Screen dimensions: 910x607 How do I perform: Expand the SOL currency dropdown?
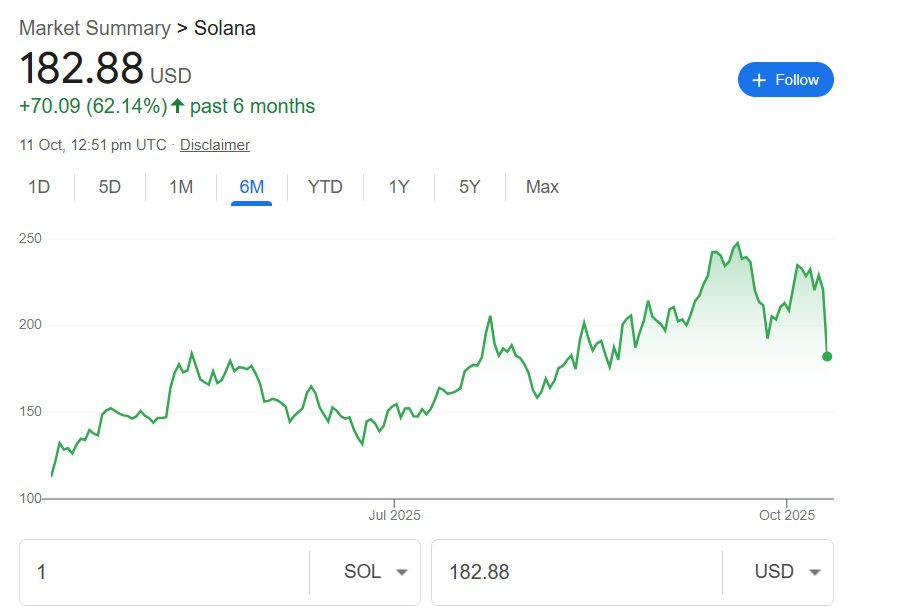tap(375, 572)
